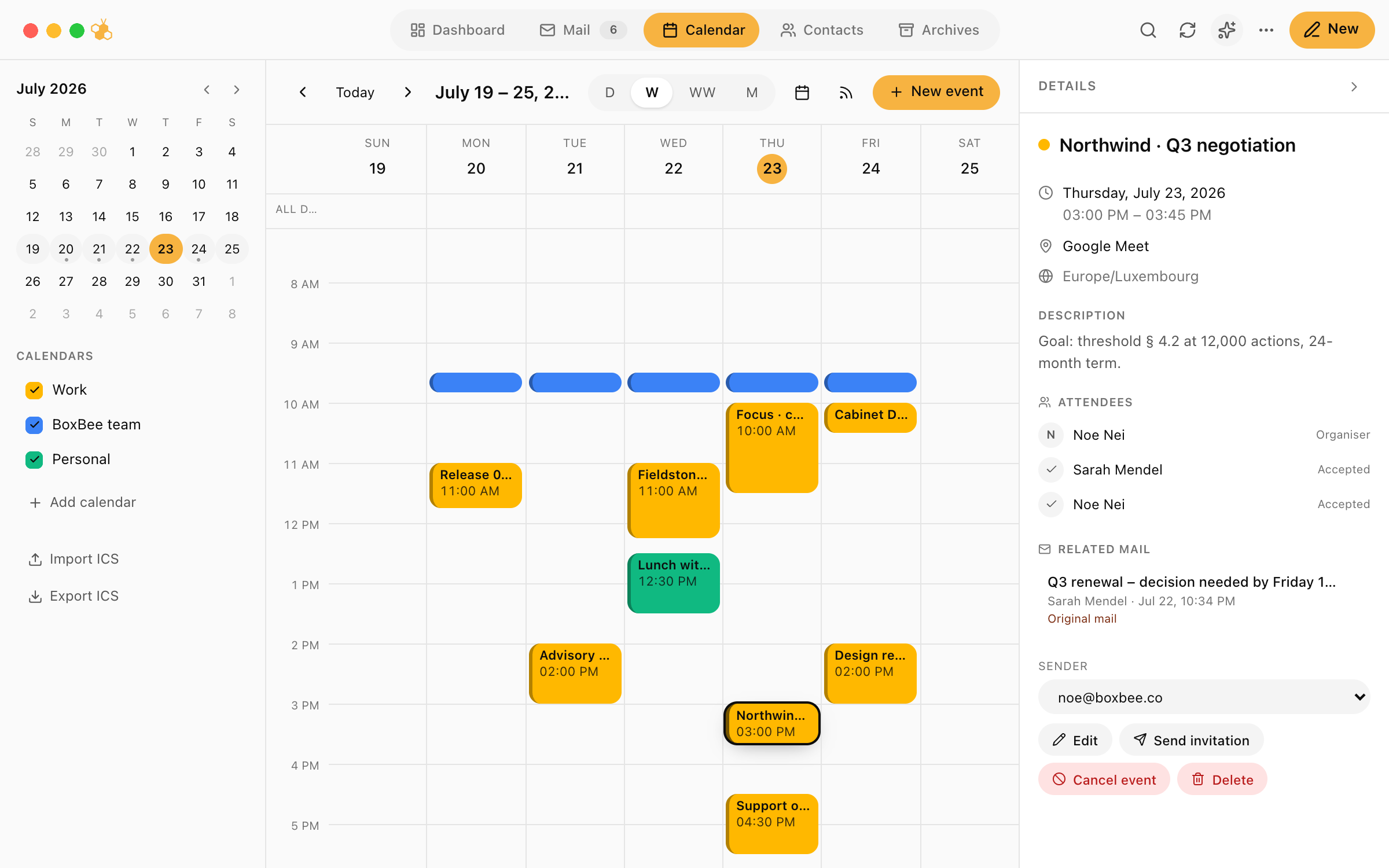This screenshot has width=1389, height=868.
Task: Toggle the Work calendar checkbox
Action: [34, 390]
